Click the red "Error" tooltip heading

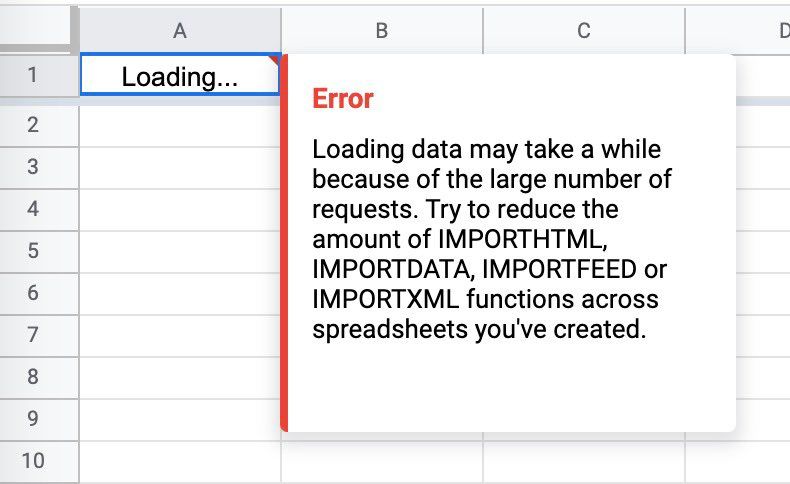(x=343, y=99)
